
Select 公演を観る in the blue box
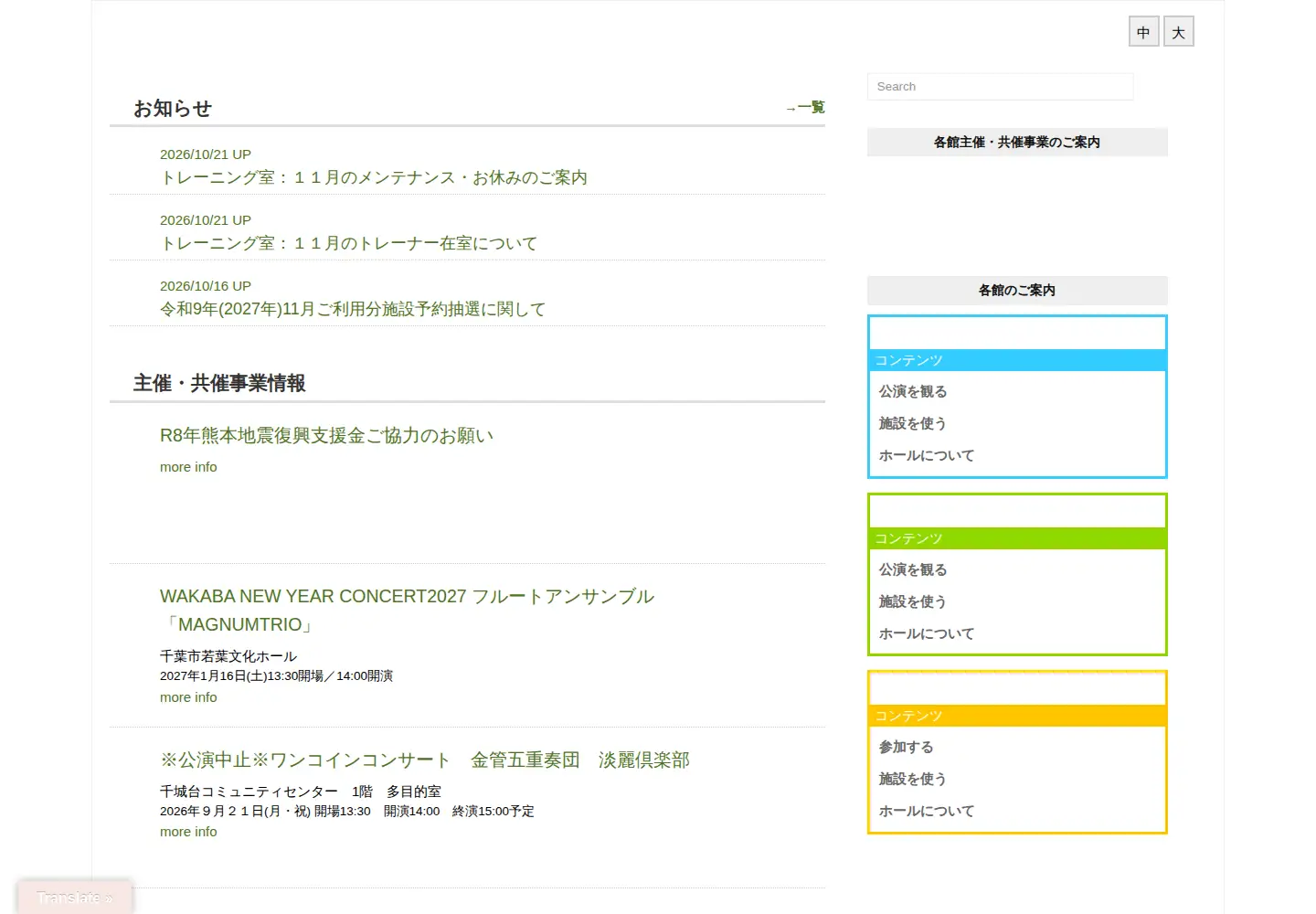pos(913,391)
